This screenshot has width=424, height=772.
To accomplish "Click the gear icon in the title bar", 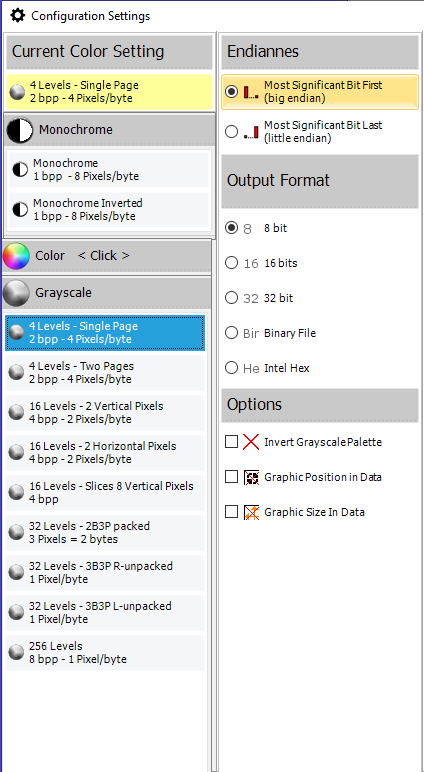I will click(x=18, y=16).
